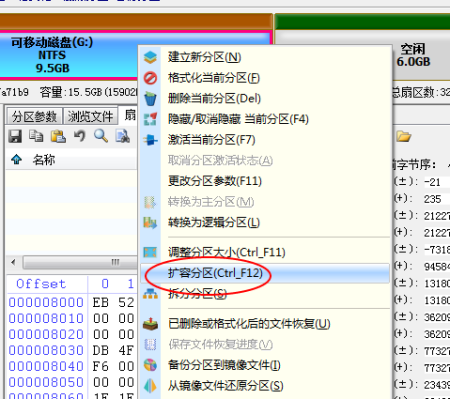The image size is (450, 399).
Task: Click hex byte DB in row 000008030
Action: (101, 350)
